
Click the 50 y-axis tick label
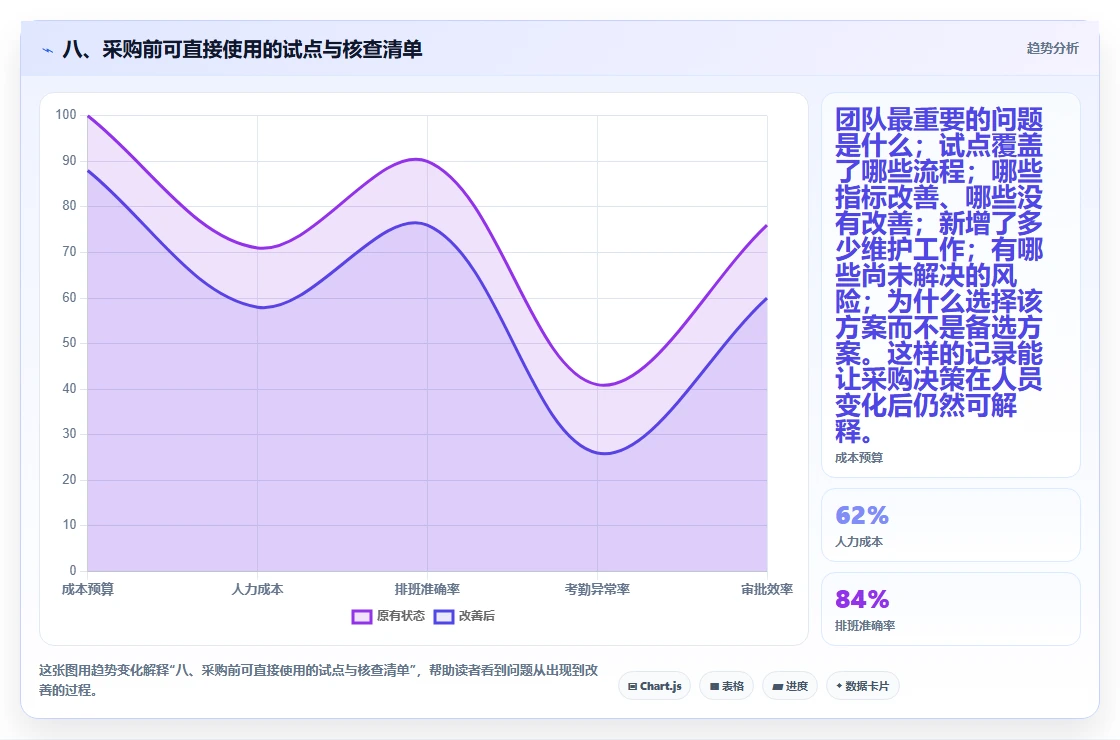pos(69,343)
